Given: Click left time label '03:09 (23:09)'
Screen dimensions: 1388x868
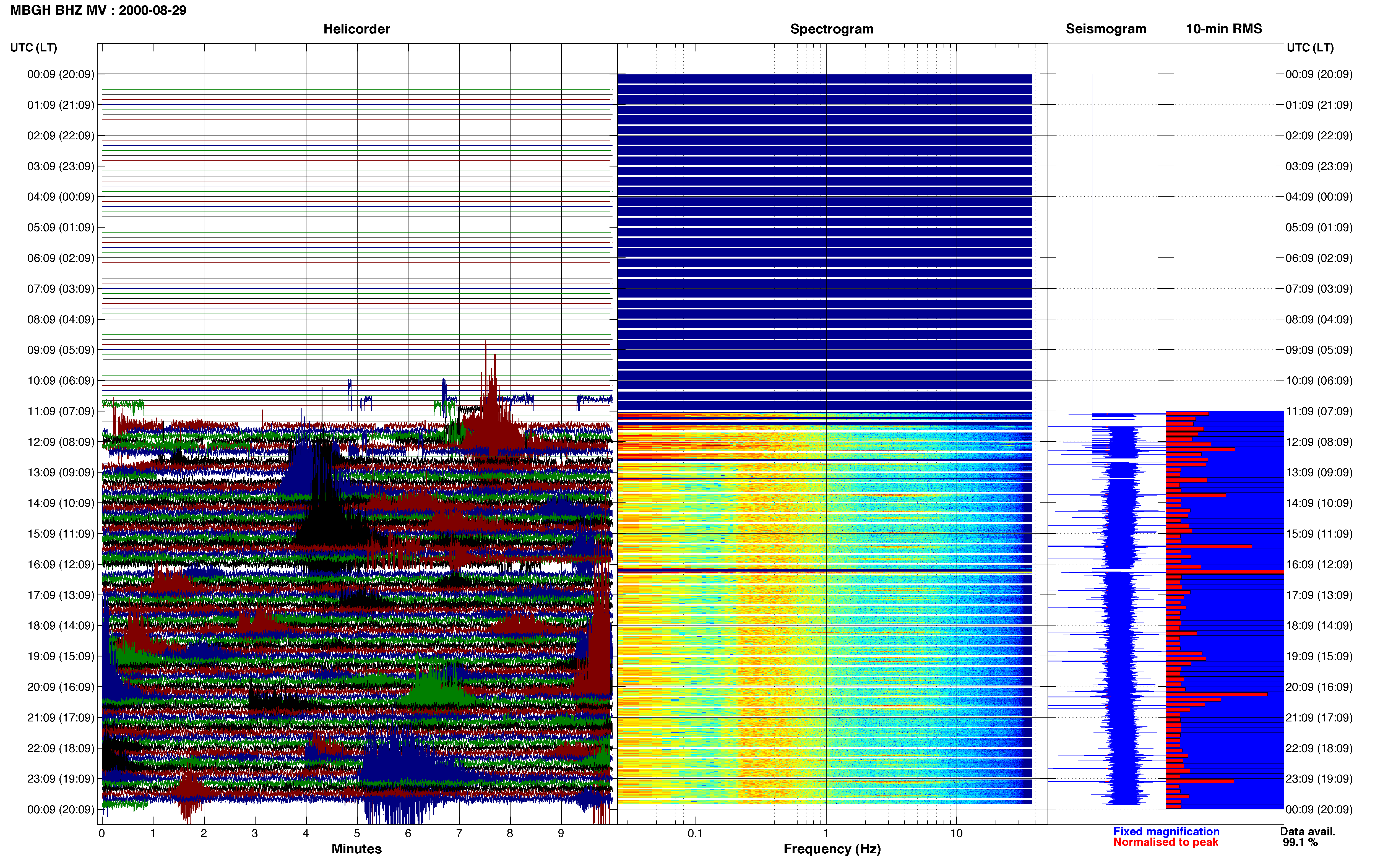Looking at the screenshot, I should (x=61, y=166).
